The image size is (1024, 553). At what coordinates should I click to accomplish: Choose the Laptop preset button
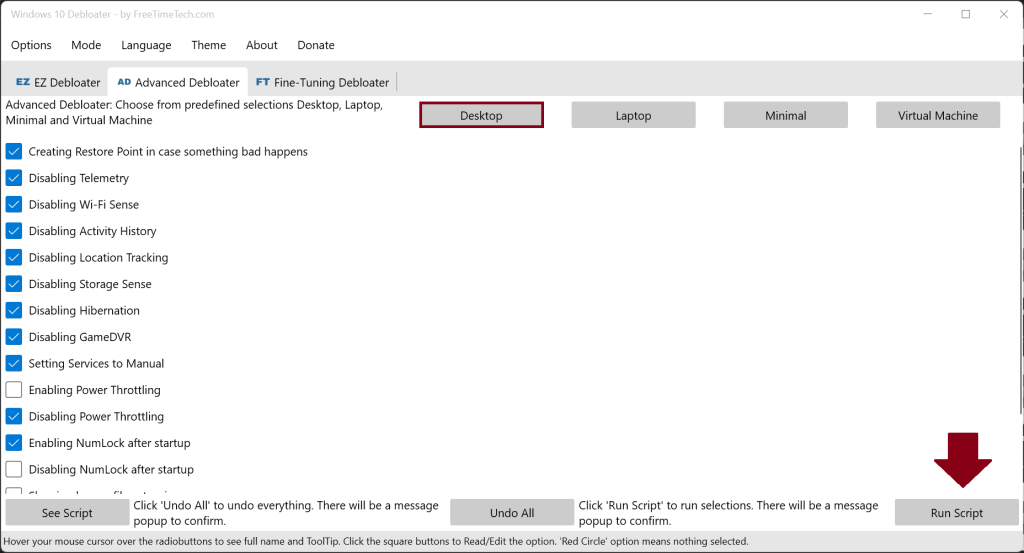point(633,115)
